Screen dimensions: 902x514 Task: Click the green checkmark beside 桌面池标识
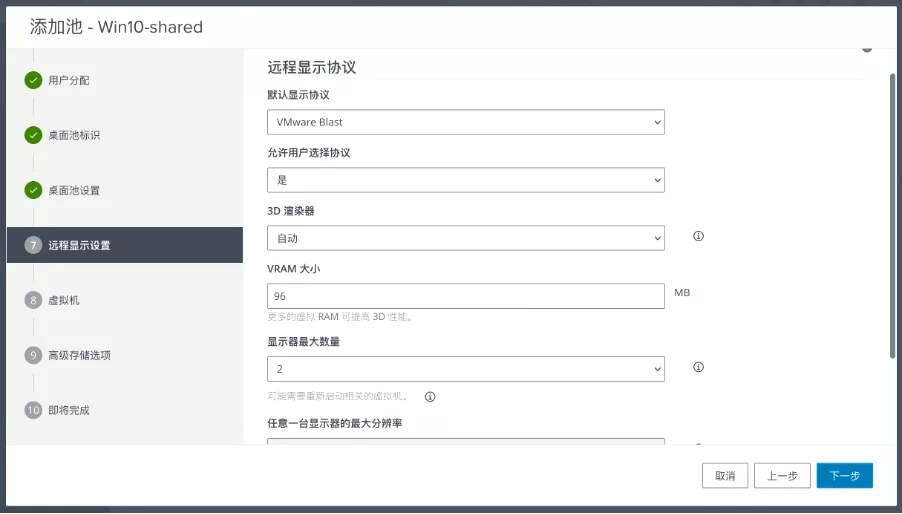tap(33, 135)
